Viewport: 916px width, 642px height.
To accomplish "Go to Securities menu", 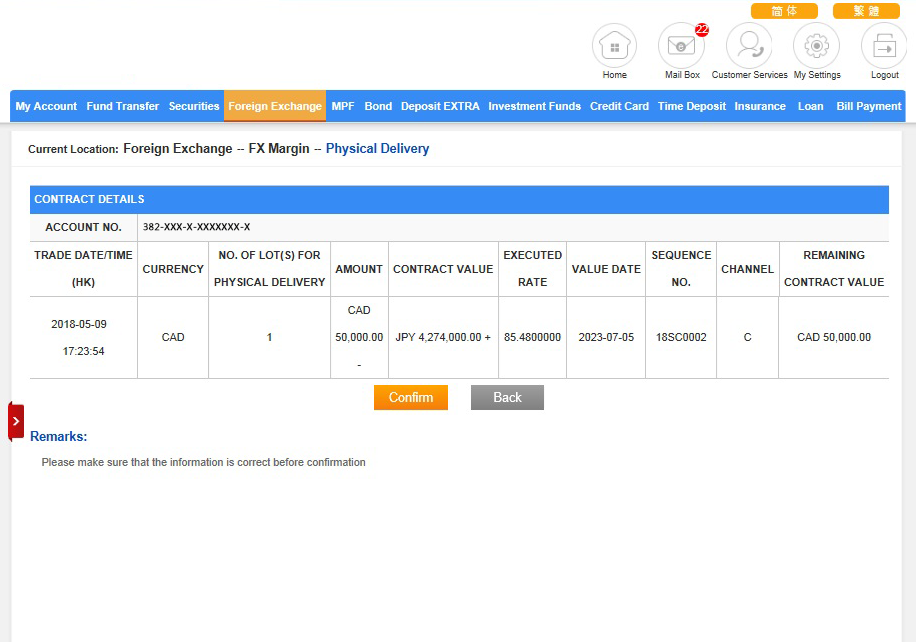I will 194,106.
